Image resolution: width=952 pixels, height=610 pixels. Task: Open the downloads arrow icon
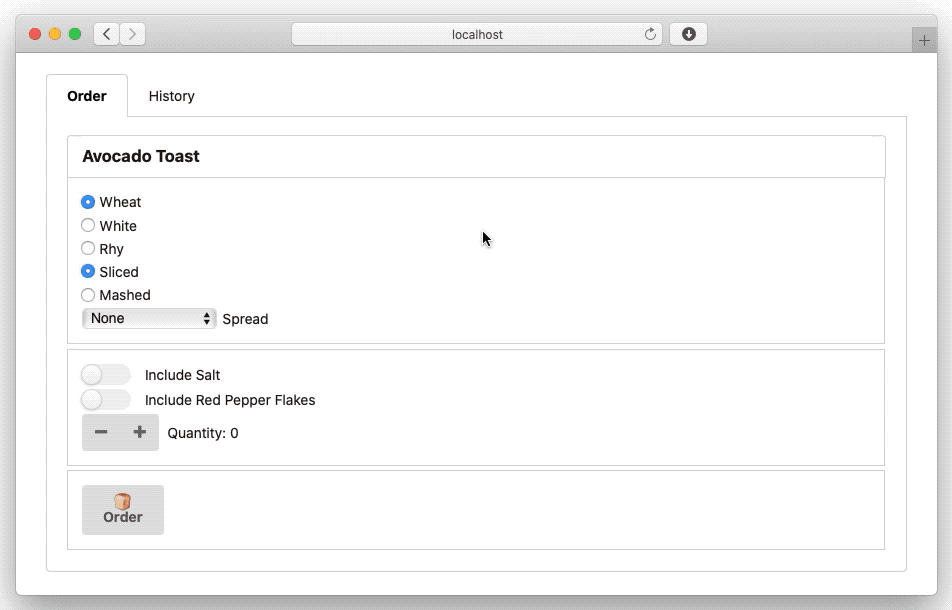point(688,34)
